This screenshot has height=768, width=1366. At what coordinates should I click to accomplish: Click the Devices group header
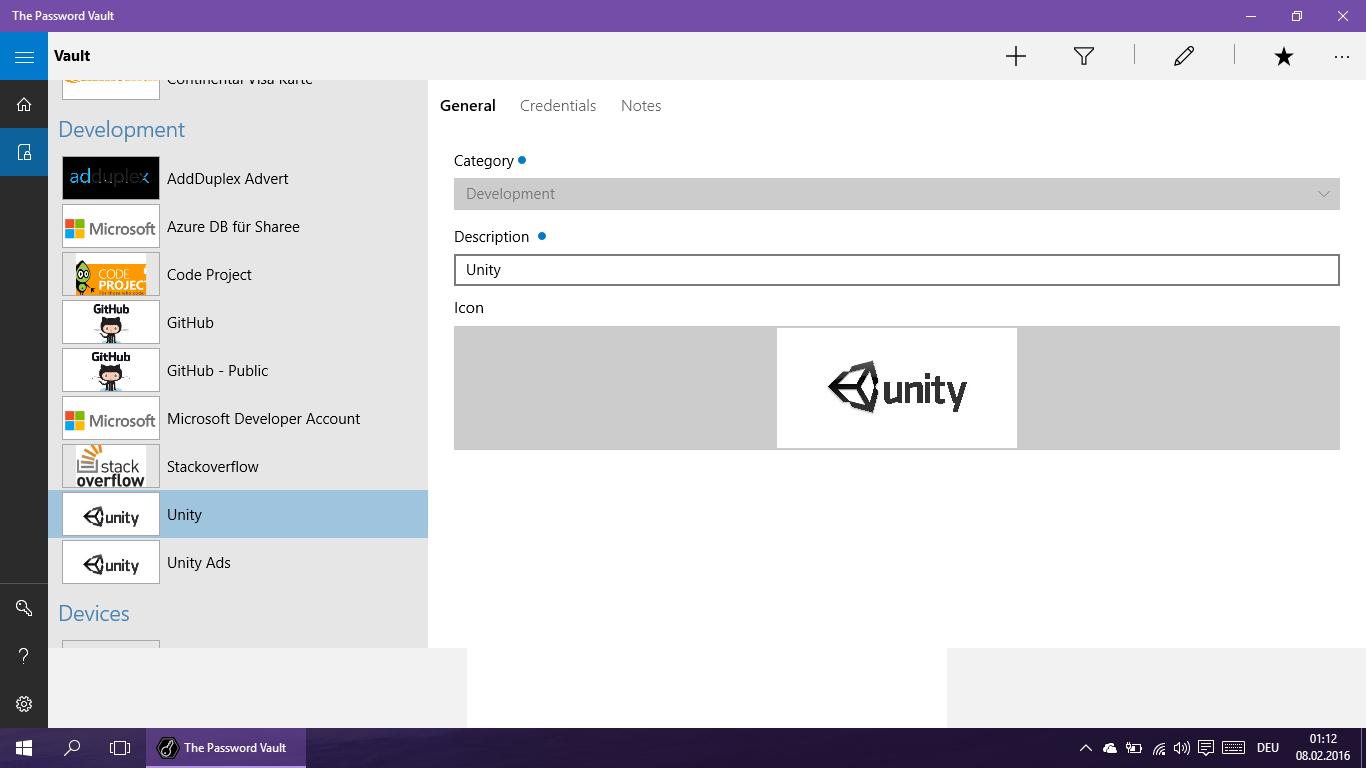point(94,614)
